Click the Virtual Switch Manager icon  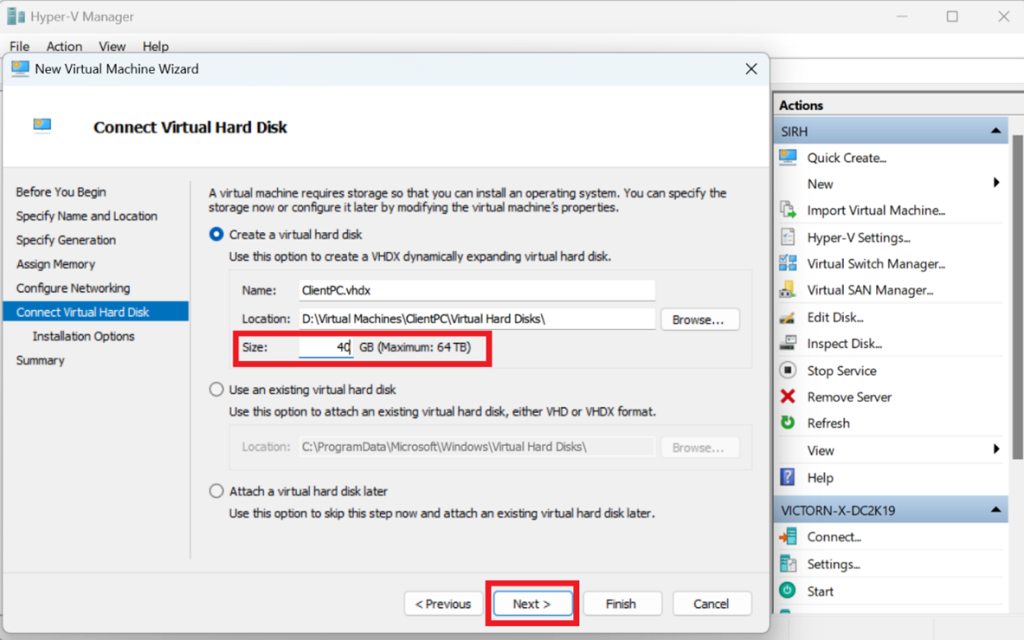click(x=788, y=263)
